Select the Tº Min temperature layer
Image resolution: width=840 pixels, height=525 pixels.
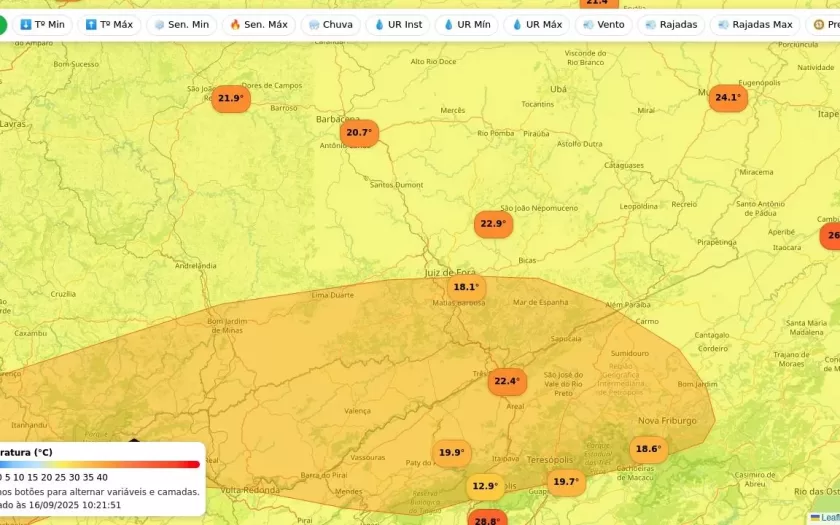(x=42, y=24)
